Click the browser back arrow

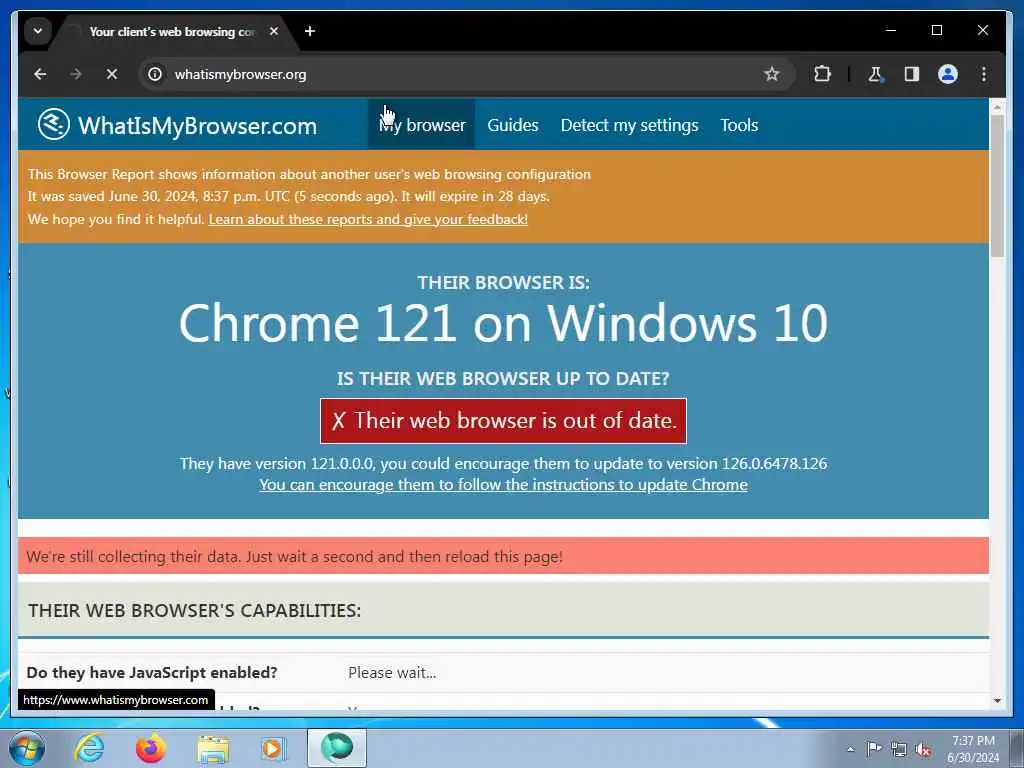(x=40, y=74)
